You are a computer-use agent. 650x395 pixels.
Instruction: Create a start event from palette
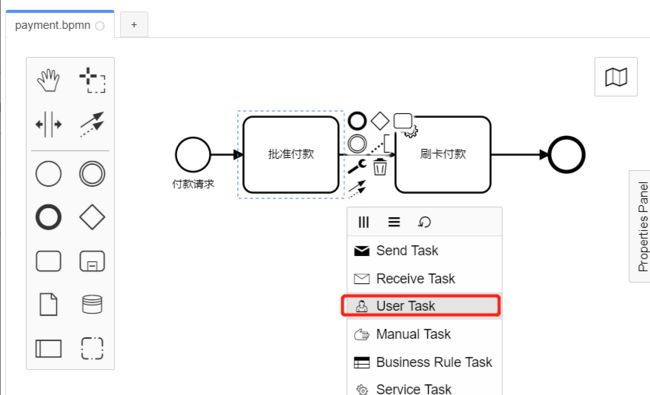click(x=49, y=174)
